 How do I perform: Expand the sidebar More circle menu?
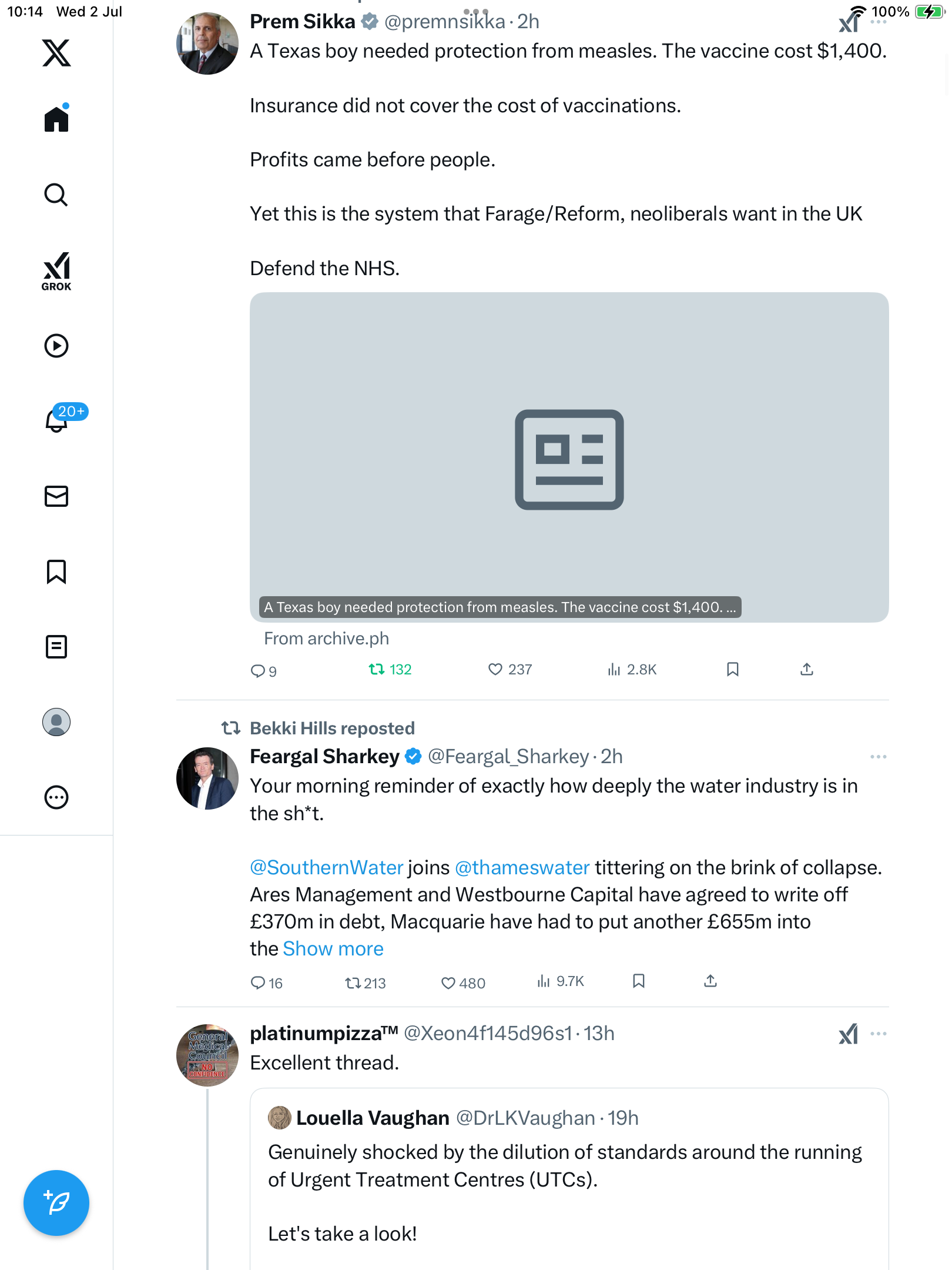click(x=56, y=797)
